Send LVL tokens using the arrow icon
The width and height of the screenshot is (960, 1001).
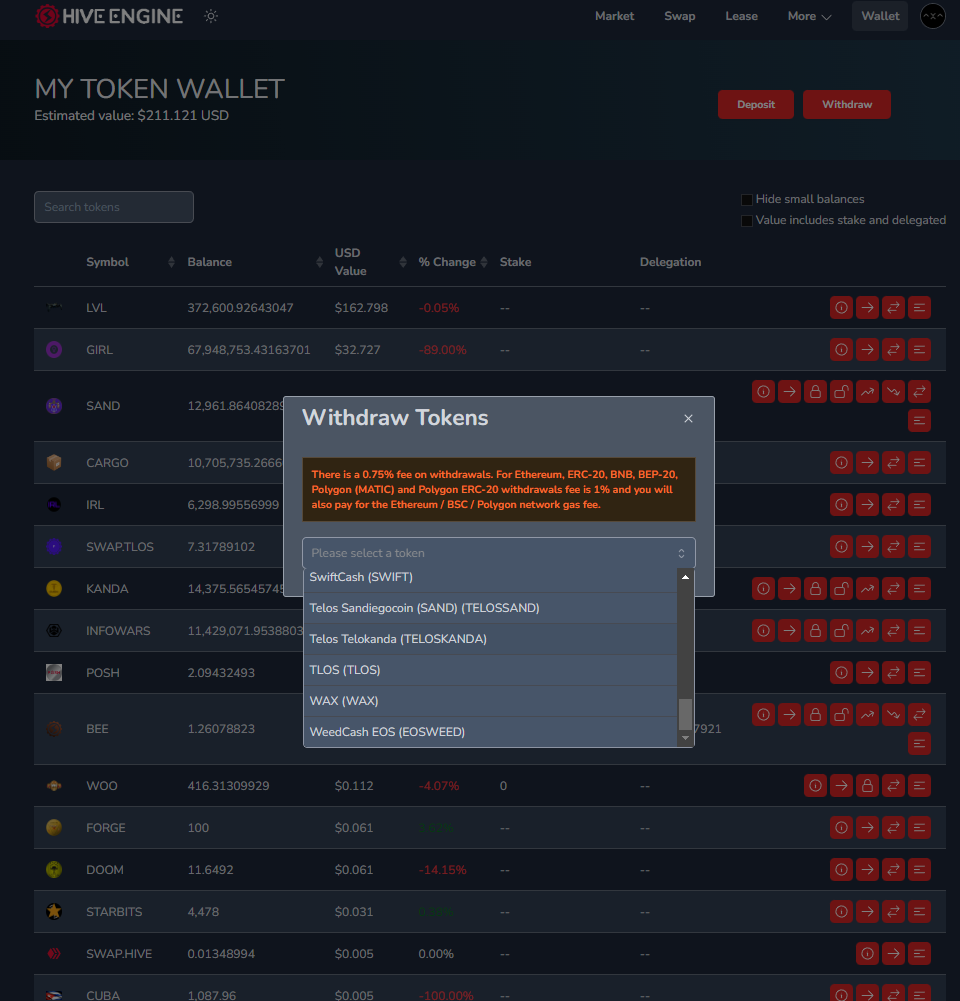point(867,308)
